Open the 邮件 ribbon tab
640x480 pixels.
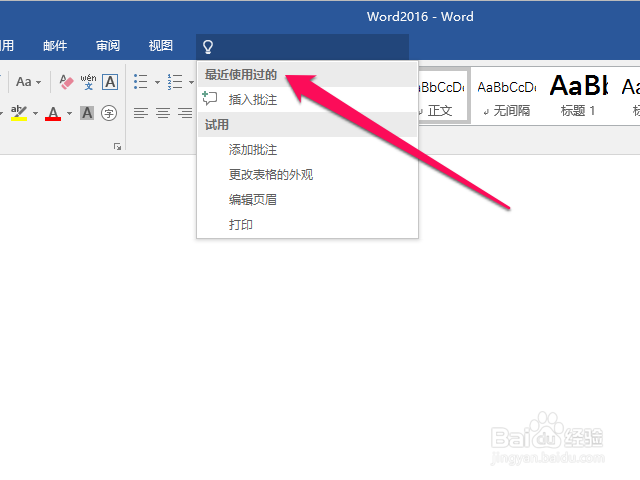point(55,45)
